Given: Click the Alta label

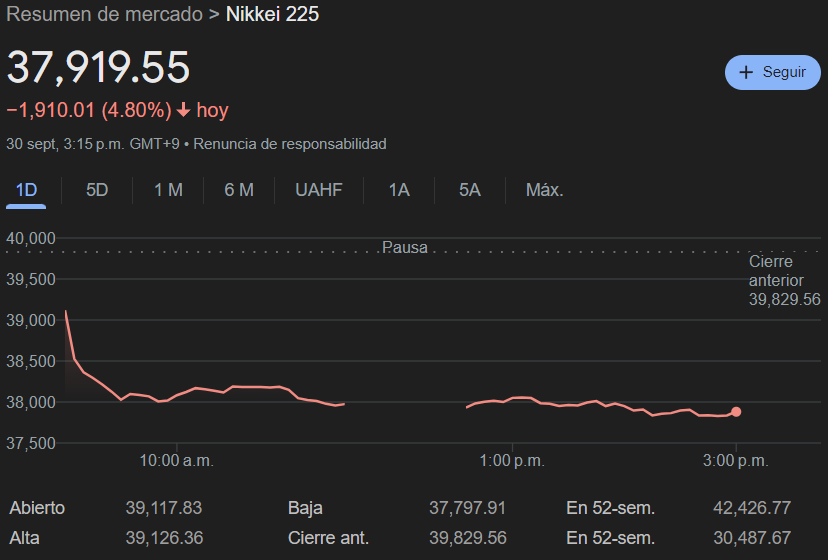Looking at the screenshot, I should point(24,538).
